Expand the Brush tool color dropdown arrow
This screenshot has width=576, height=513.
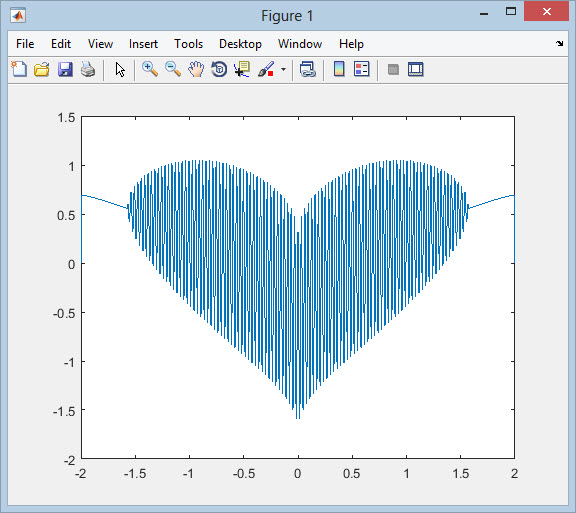(x=283, y=69)
